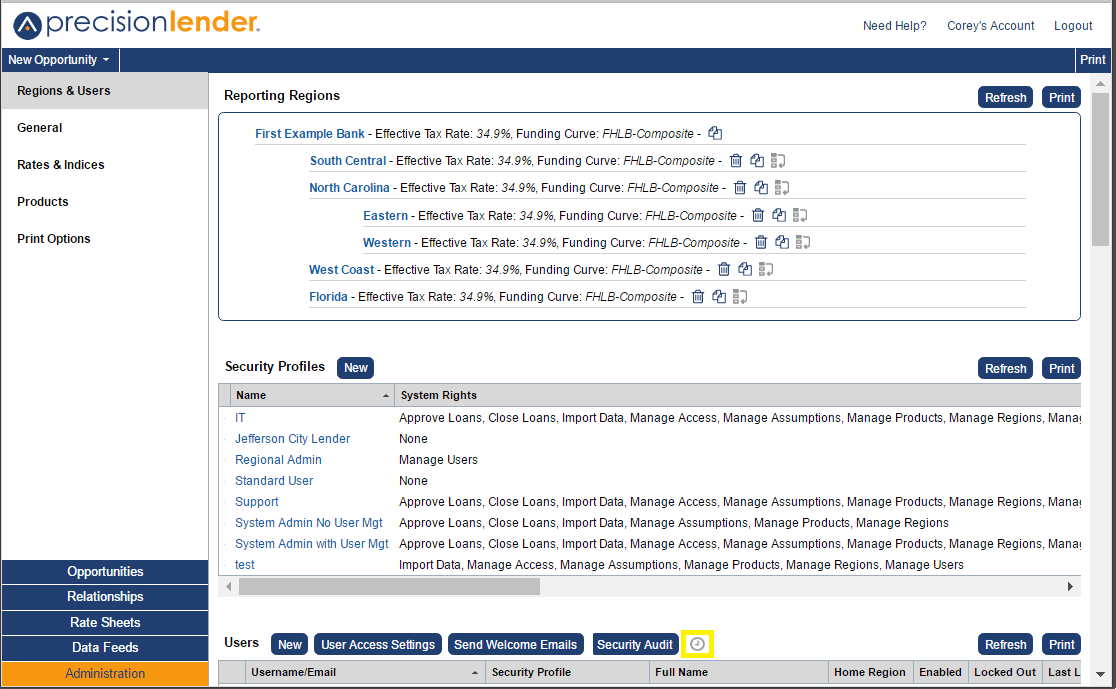Copy the South Central region
Image resolution: width=1116 pixels, height=689 pixels.
[757, 161]
